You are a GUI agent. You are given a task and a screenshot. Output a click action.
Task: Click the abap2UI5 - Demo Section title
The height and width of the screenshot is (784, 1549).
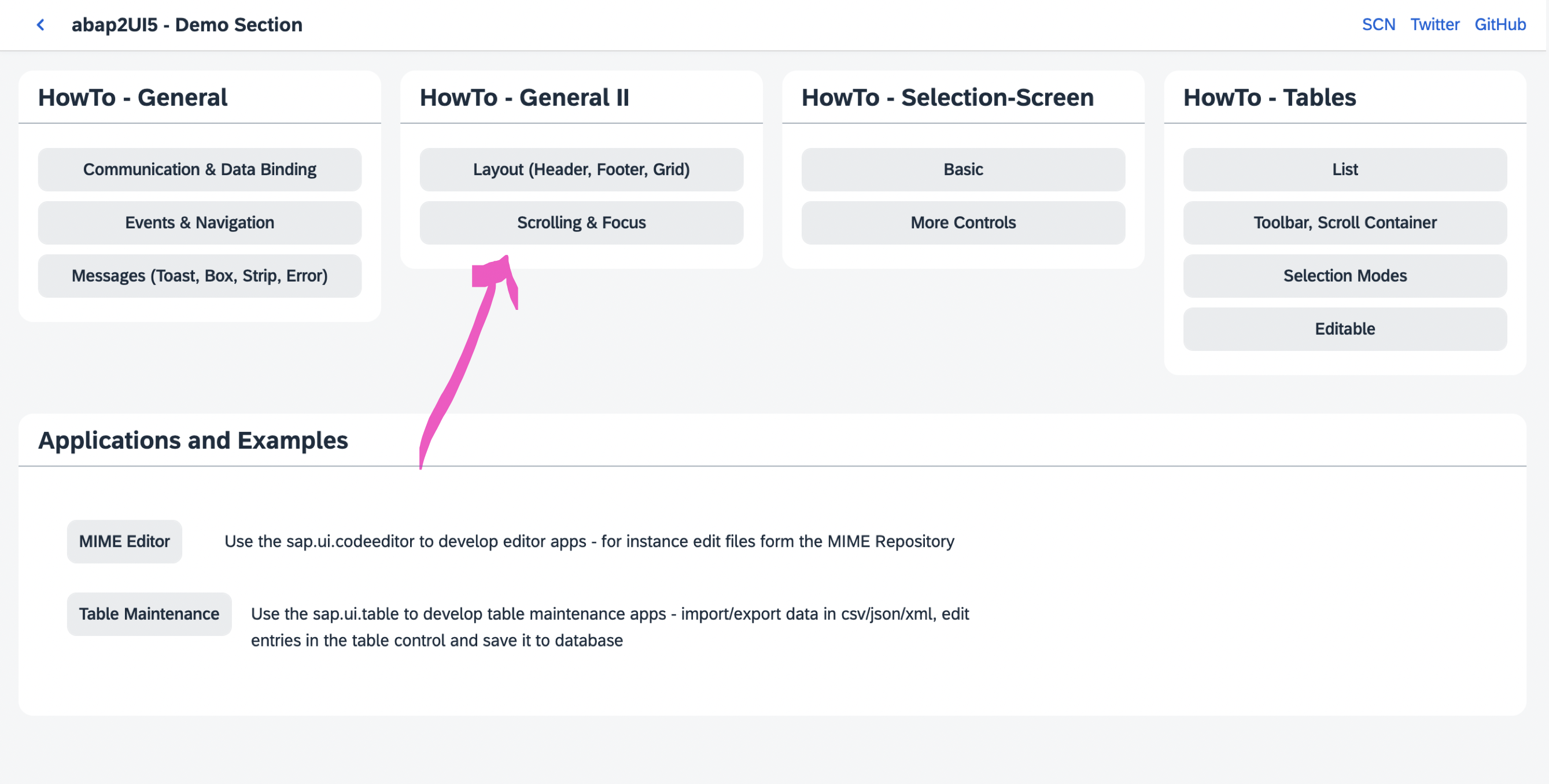click(187, 25)
